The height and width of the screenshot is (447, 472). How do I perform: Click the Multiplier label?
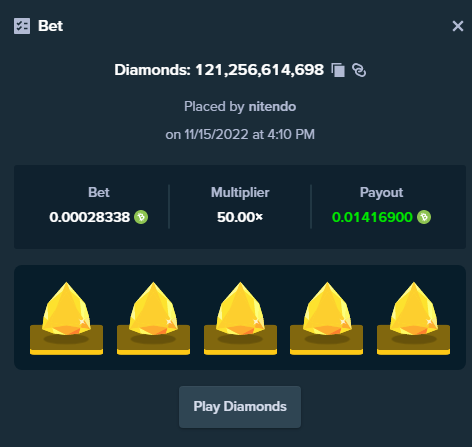[240, 192]
